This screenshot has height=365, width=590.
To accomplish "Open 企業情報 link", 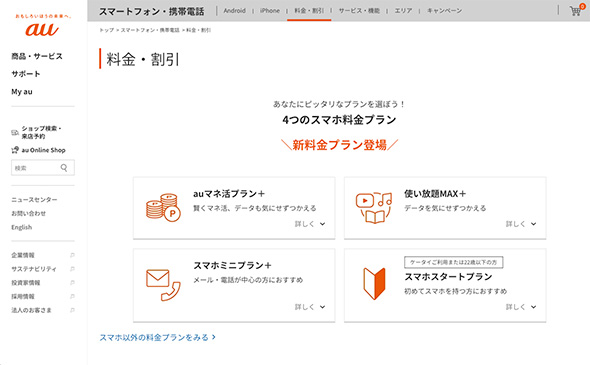I will tap(23, 255).
